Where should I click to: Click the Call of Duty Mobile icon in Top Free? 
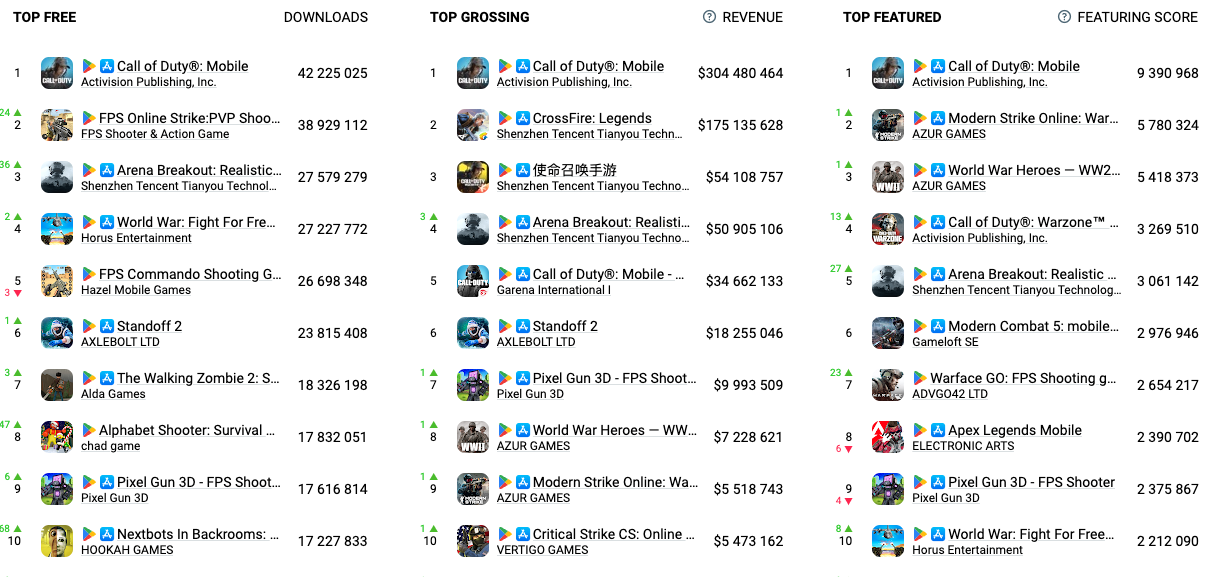pos(57,73)
